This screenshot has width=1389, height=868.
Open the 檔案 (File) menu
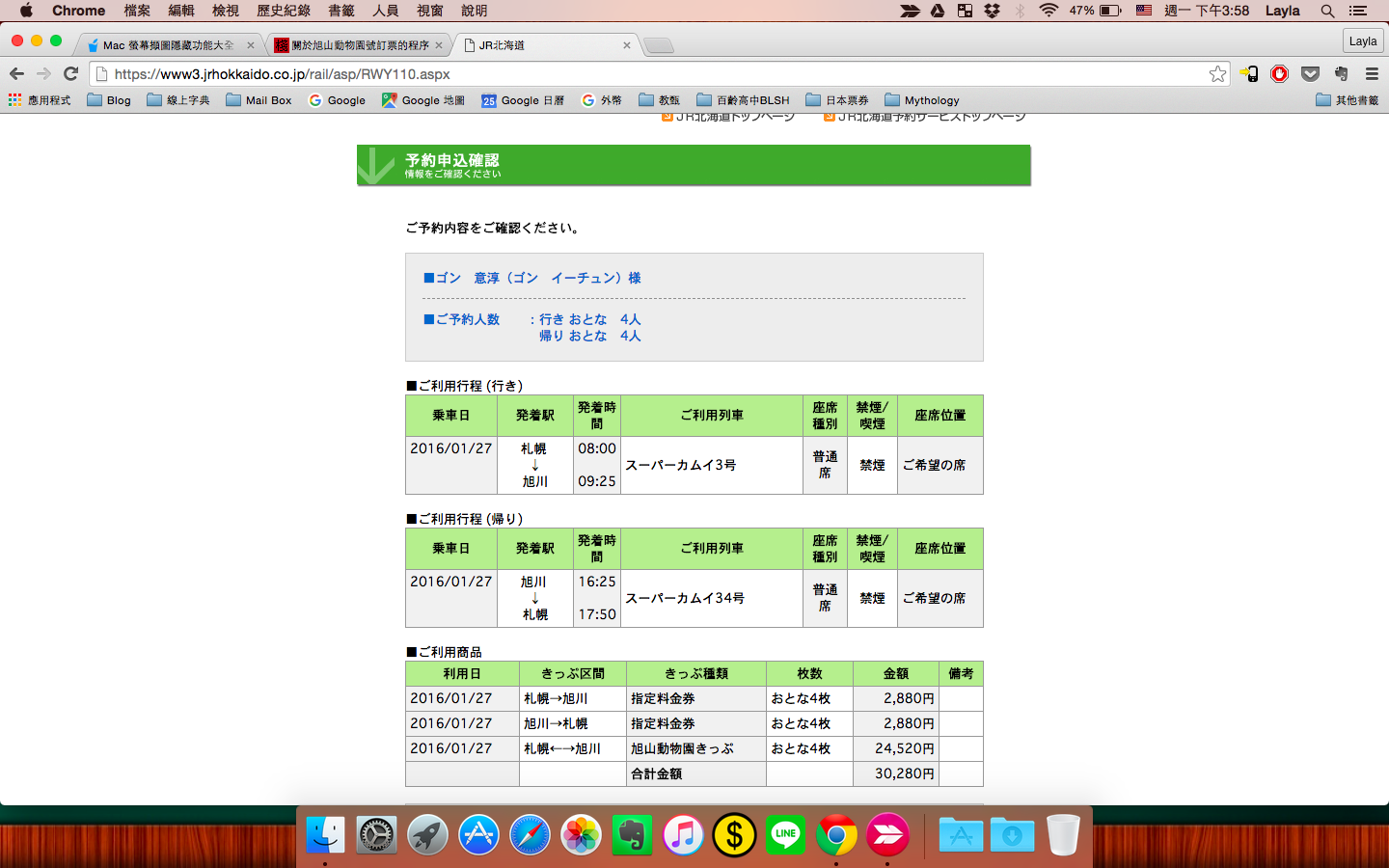[x=137, y=11]
